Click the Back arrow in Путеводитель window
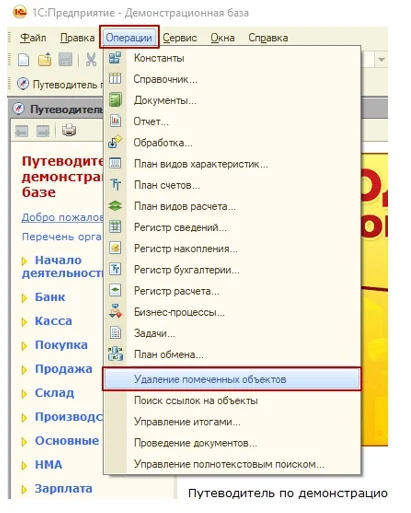The height and width of the screenshot is (513, 411). [x=22, y=131]
